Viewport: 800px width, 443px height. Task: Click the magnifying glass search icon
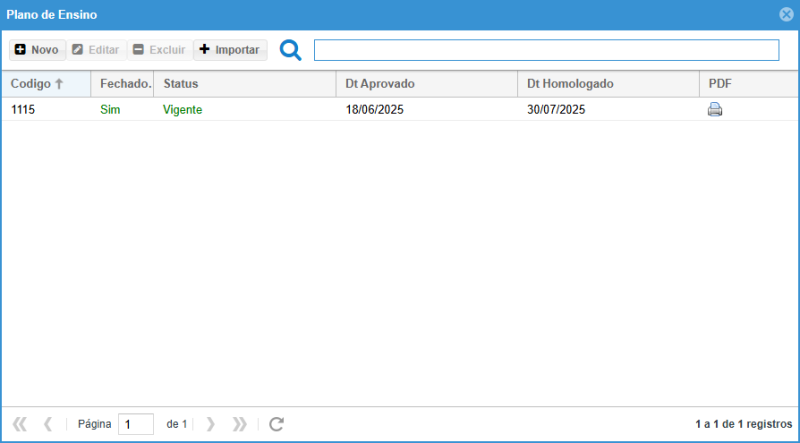point(290,50)
